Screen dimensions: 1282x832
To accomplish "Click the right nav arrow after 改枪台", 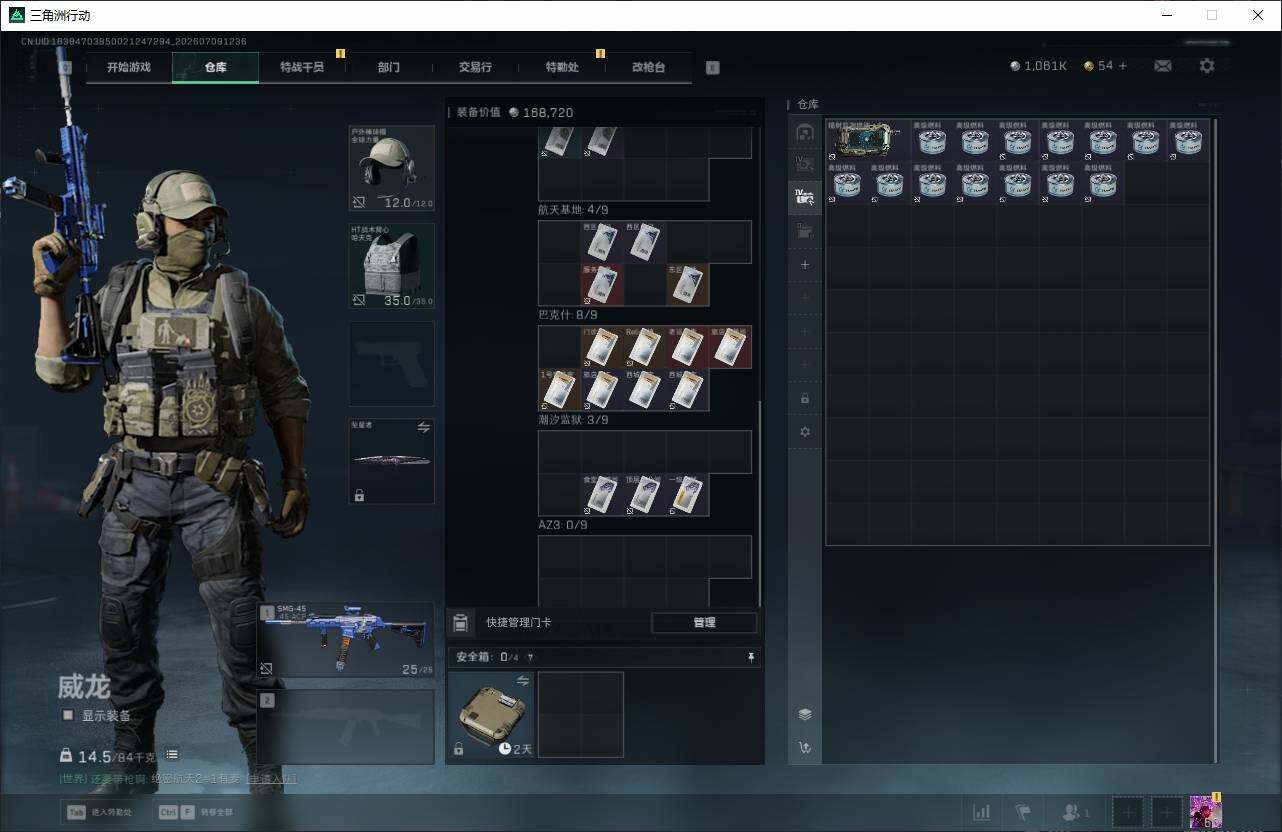I will [x=712, y=68].
